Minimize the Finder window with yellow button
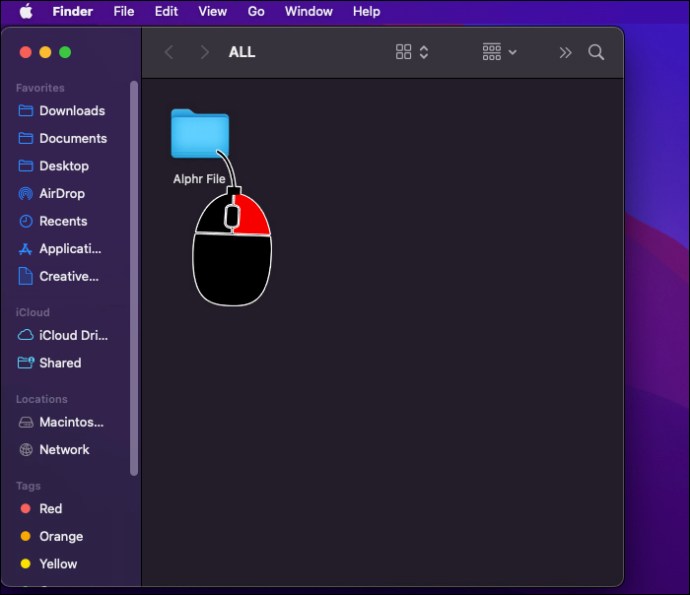Viewport: 690px width, 595px height. [45, 52]
